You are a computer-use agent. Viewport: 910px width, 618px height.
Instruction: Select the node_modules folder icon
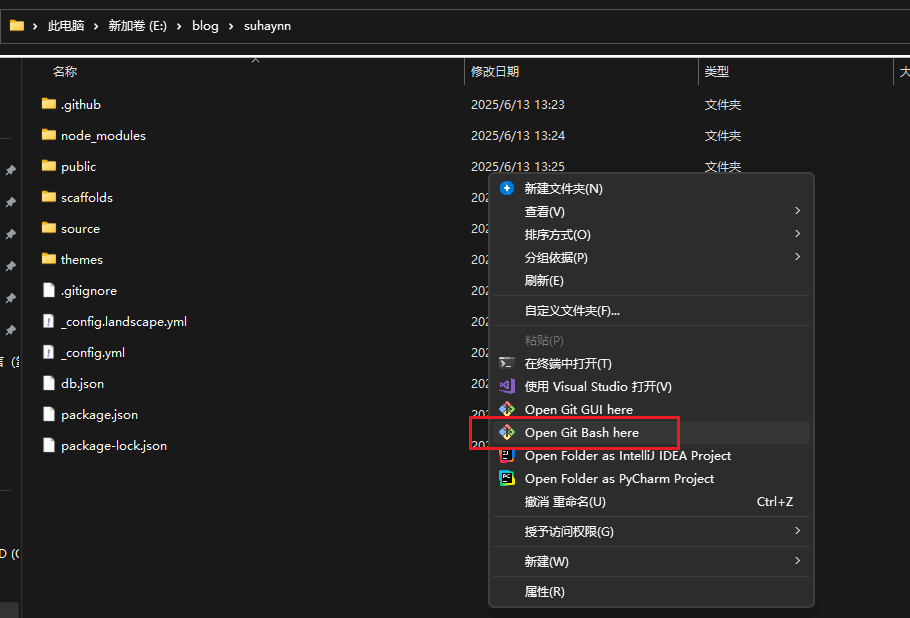[49, 135]
